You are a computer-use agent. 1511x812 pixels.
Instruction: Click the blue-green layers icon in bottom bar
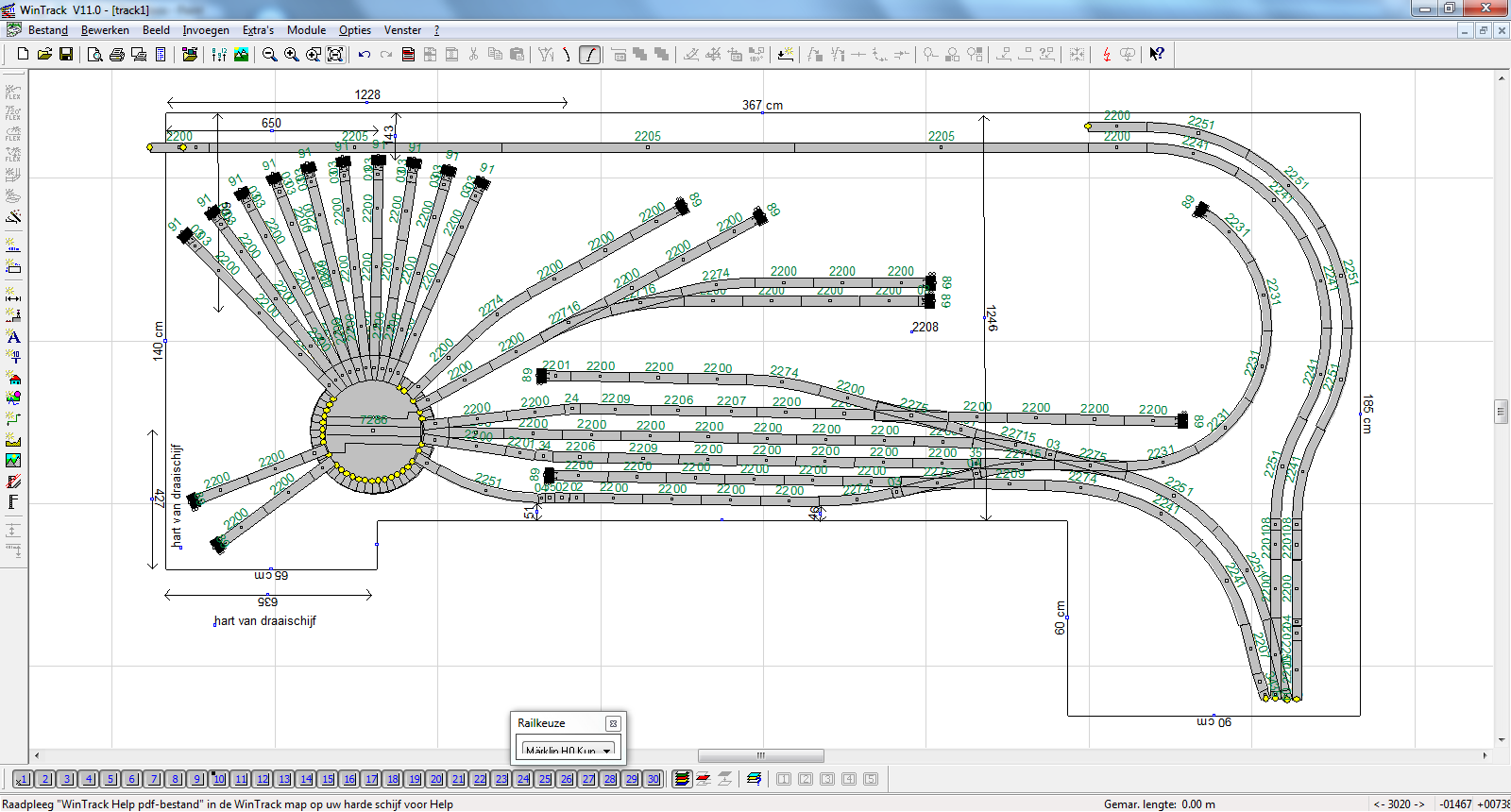[754, 779]
